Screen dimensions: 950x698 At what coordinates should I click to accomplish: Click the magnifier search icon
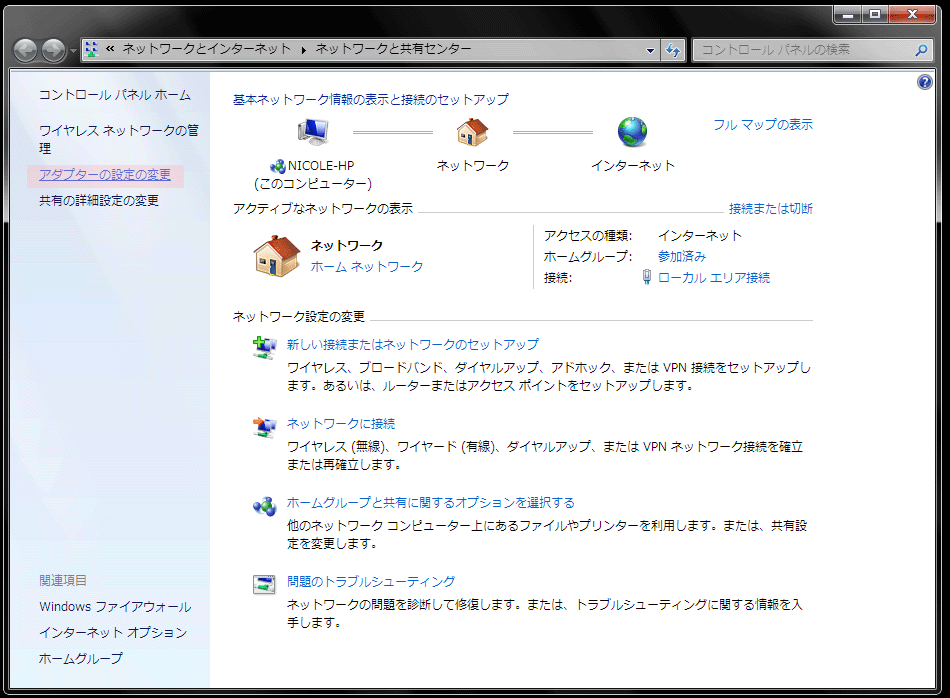(x=922, y=50)
